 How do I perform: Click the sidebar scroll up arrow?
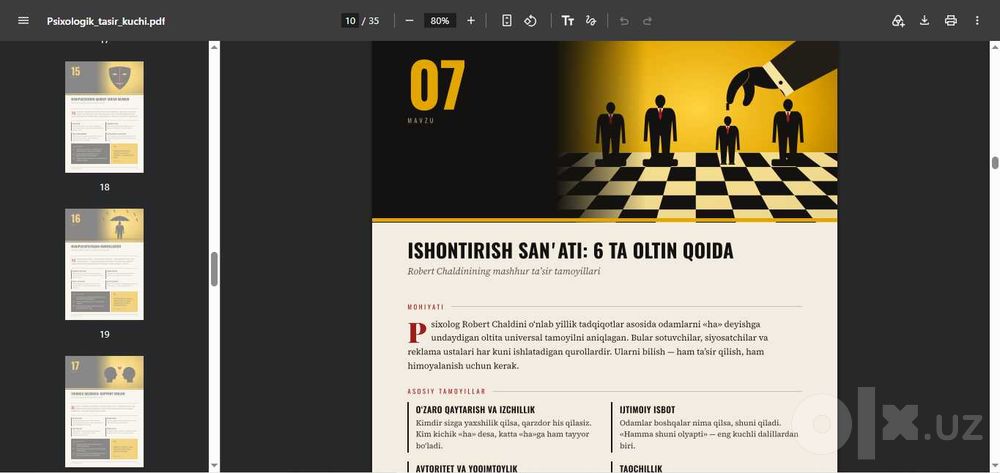(x=214, y=47)
